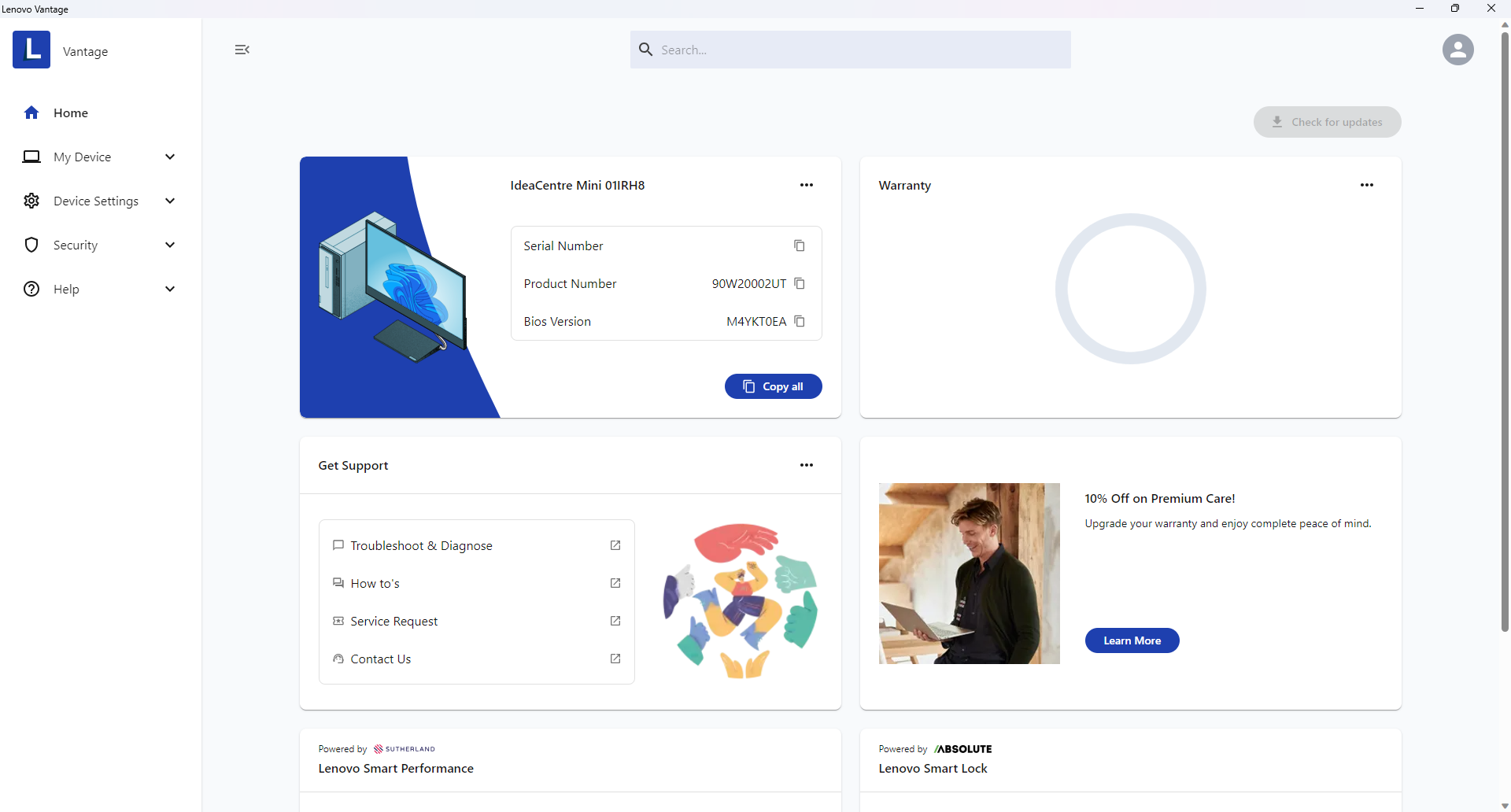Copy the Serial Number value
The height and width of the screenshot is (812, 1511).
tap(800, 245)
